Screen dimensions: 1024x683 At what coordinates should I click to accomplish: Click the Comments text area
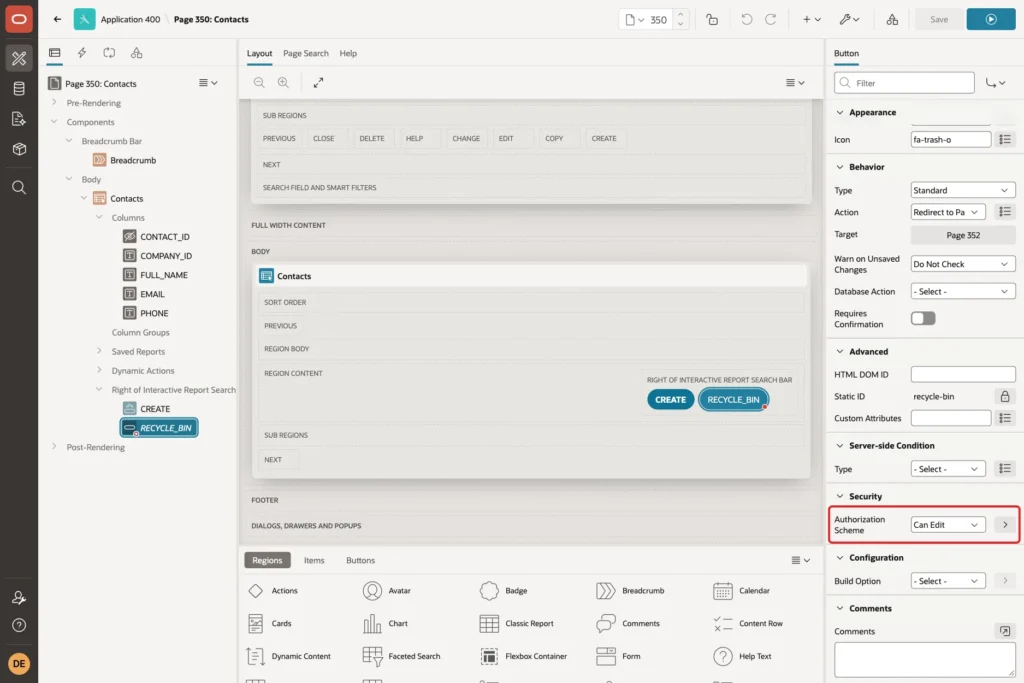(924, 659)
